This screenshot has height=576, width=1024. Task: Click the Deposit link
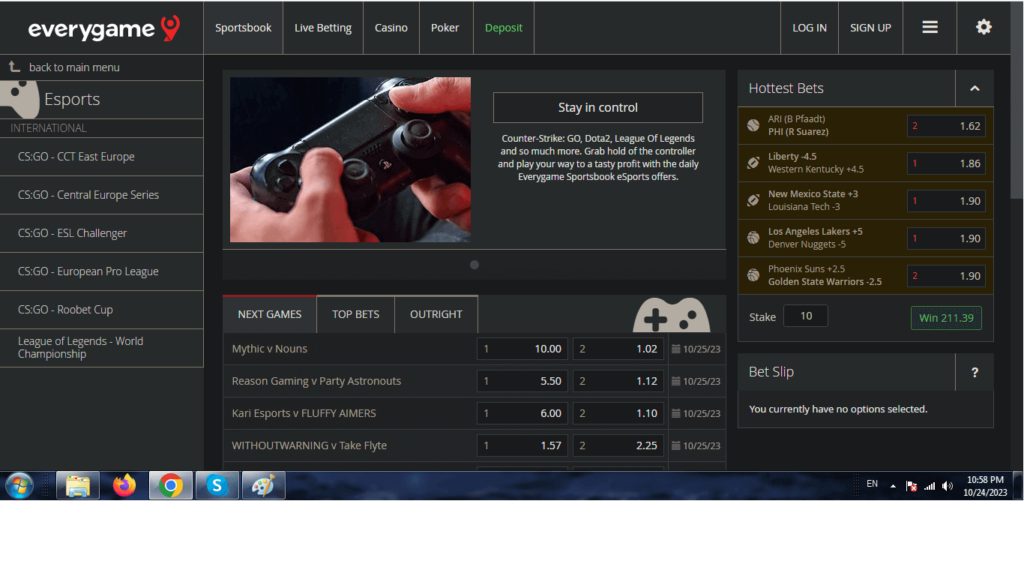tap(504, 27)
